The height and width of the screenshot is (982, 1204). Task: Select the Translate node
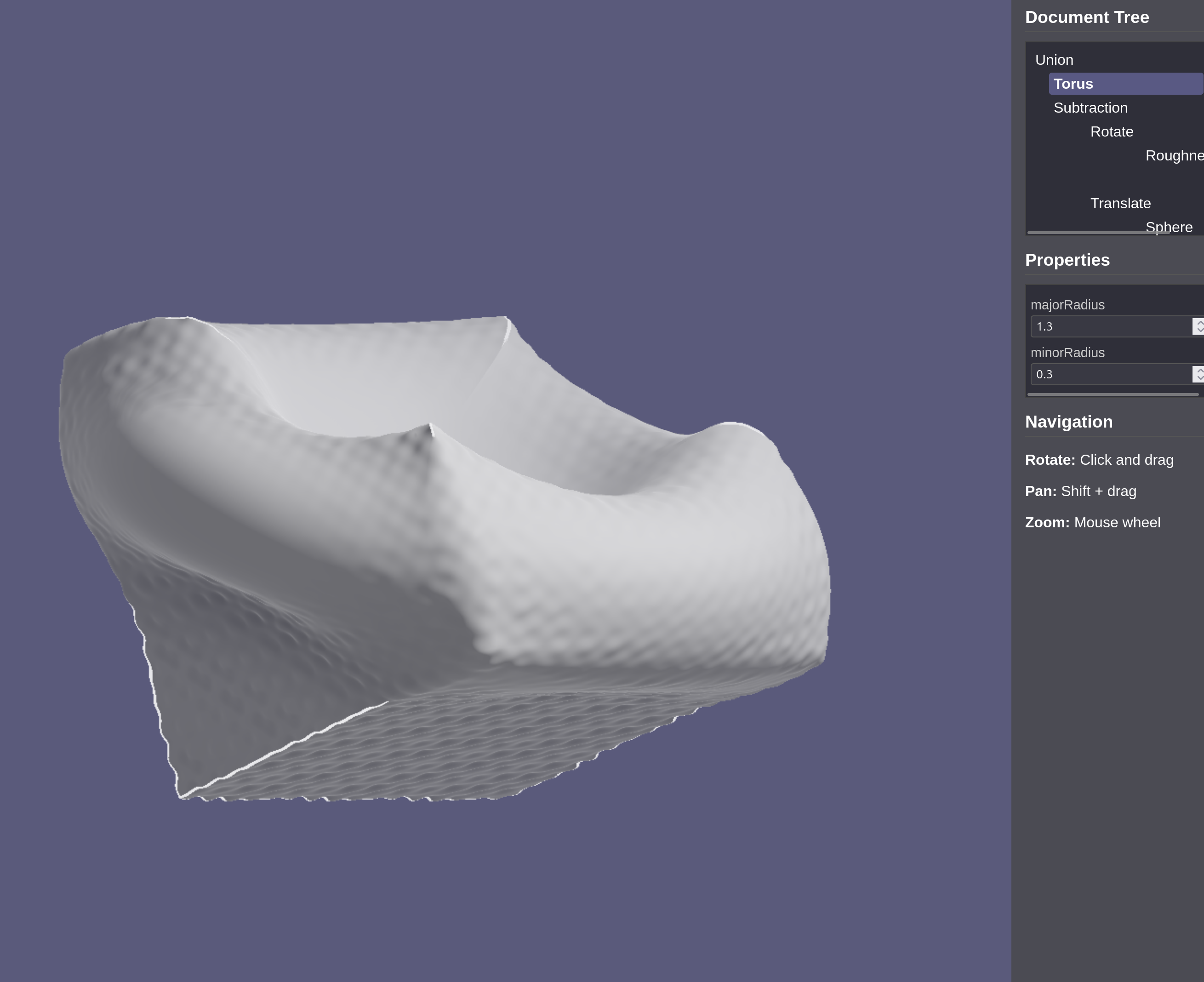click(x=1120, y=203)
